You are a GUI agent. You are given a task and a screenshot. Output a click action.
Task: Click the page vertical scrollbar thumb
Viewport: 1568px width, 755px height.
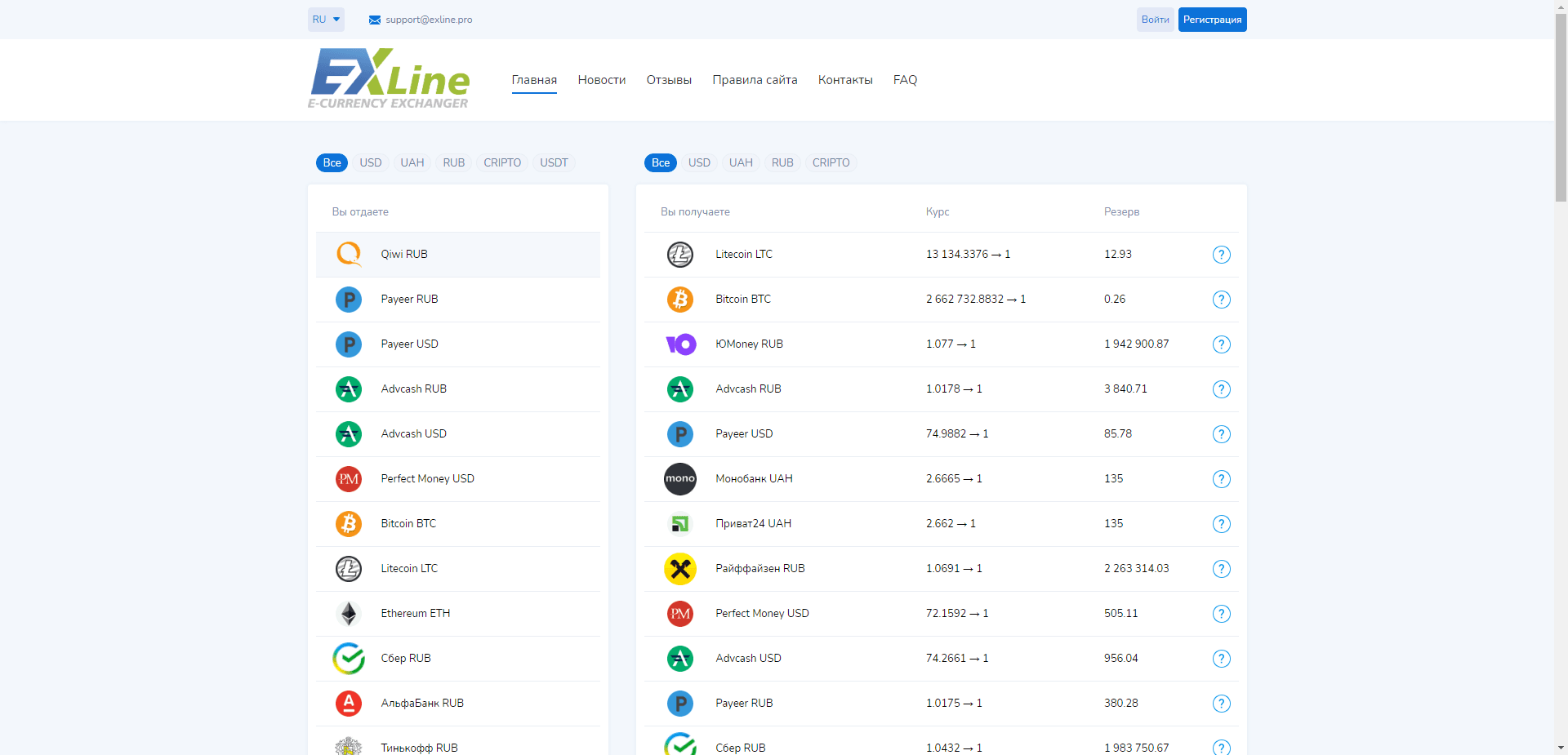tap(1561, 106)
